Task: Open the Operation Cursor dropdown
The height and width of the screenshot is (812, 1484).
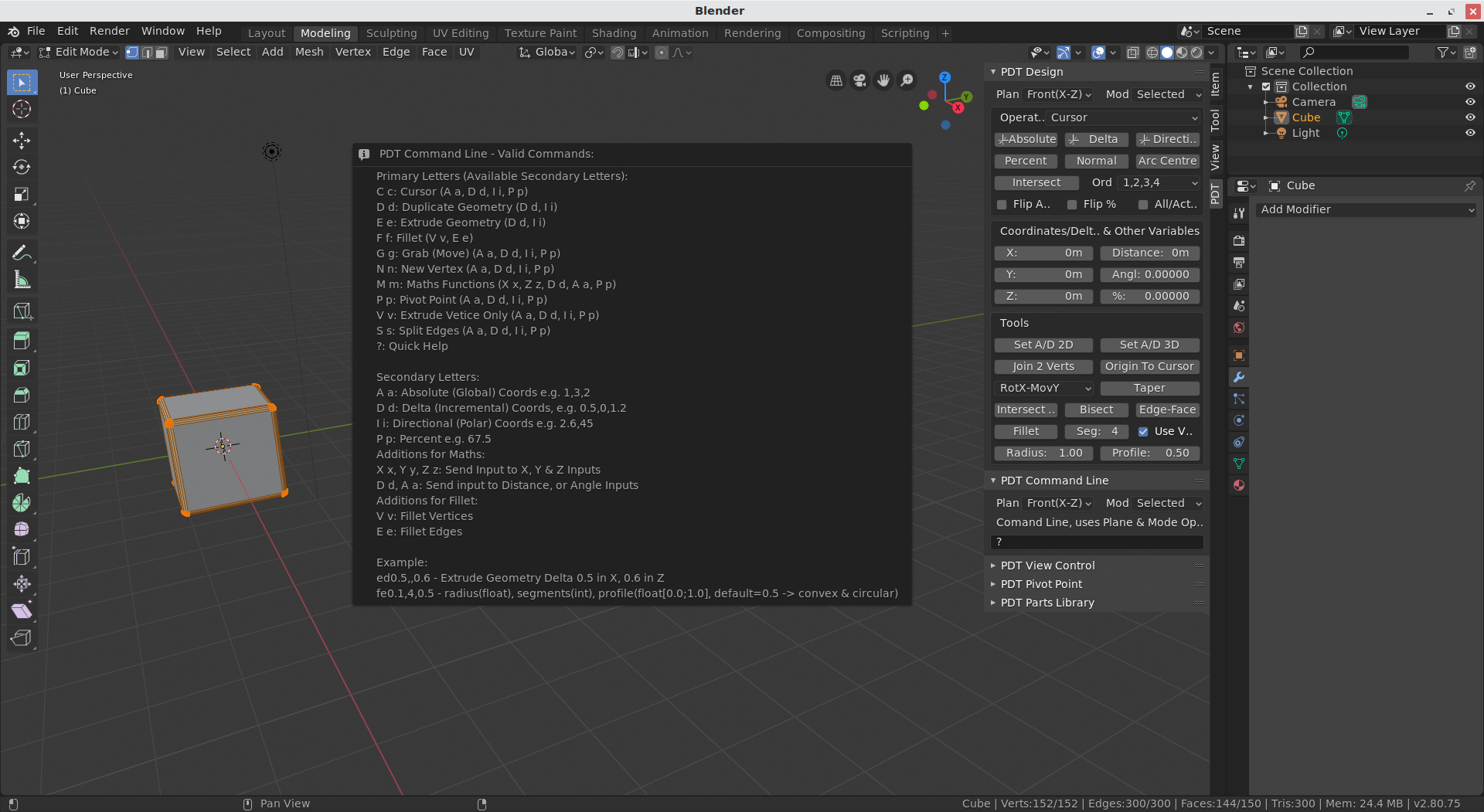Action: click(1123, 117)
